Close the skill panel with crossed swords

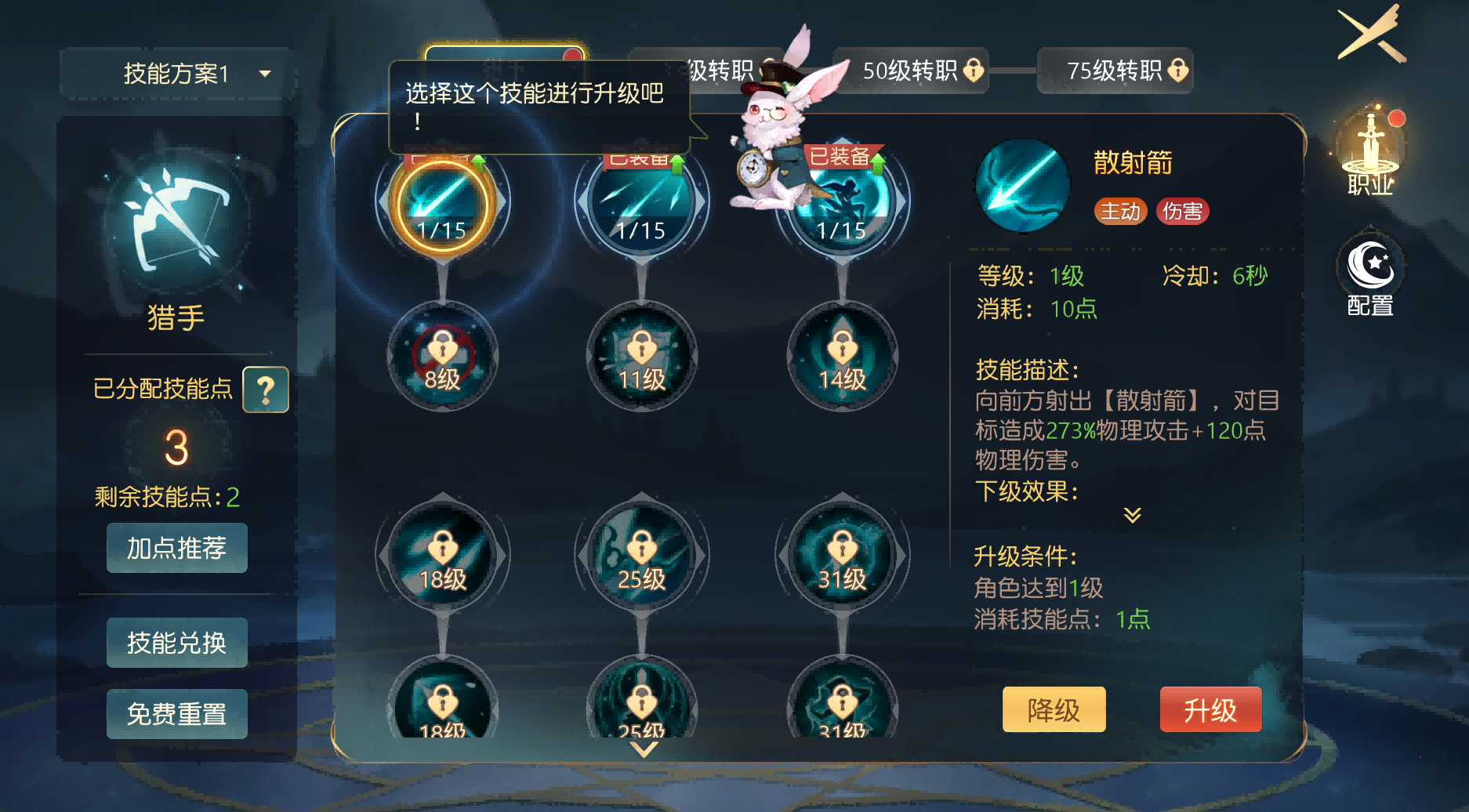tap(1372, 34)
